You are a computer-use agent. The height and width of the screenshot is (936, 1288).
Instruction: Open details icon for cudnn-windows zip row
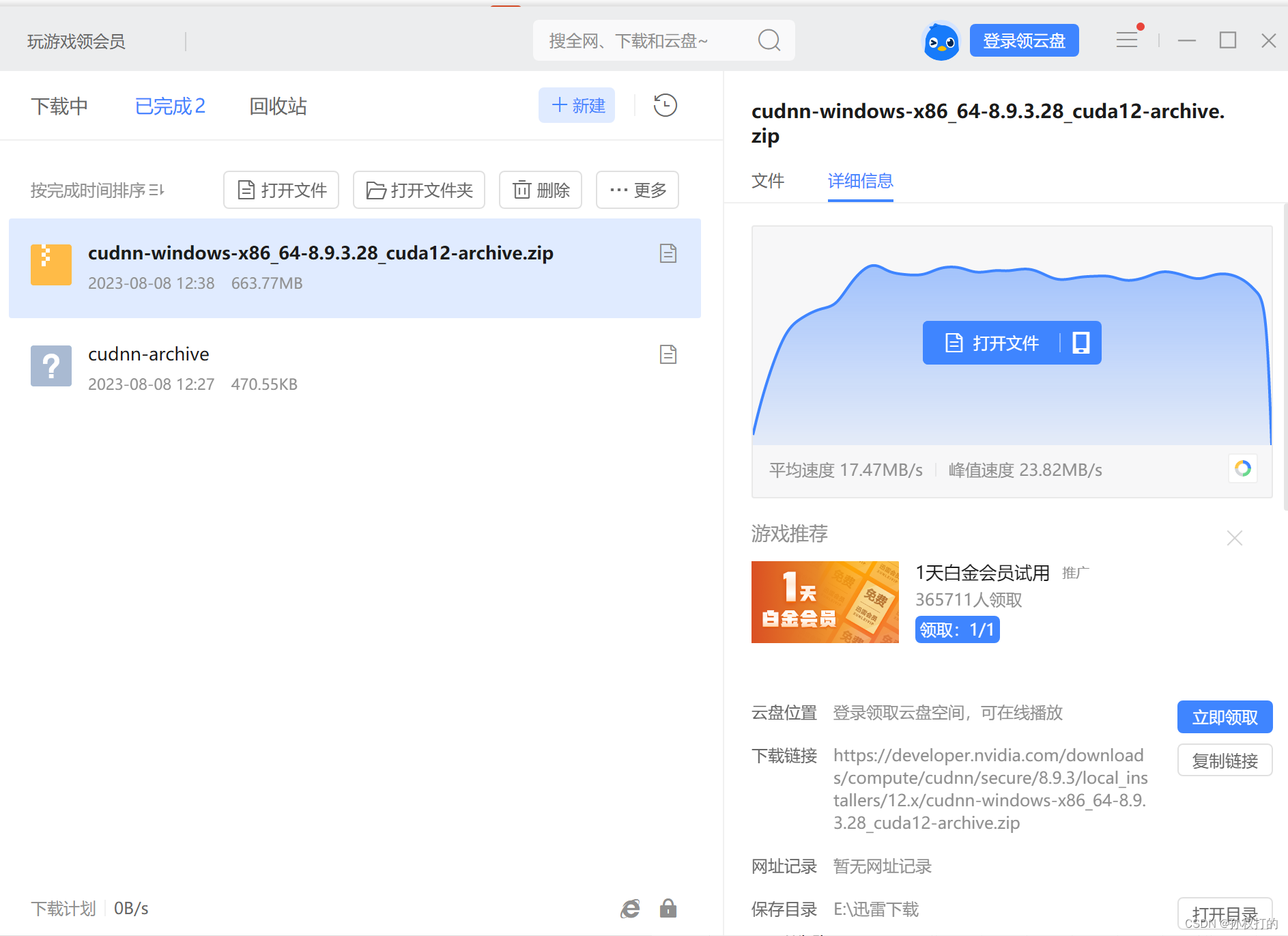tap(668, 253)
